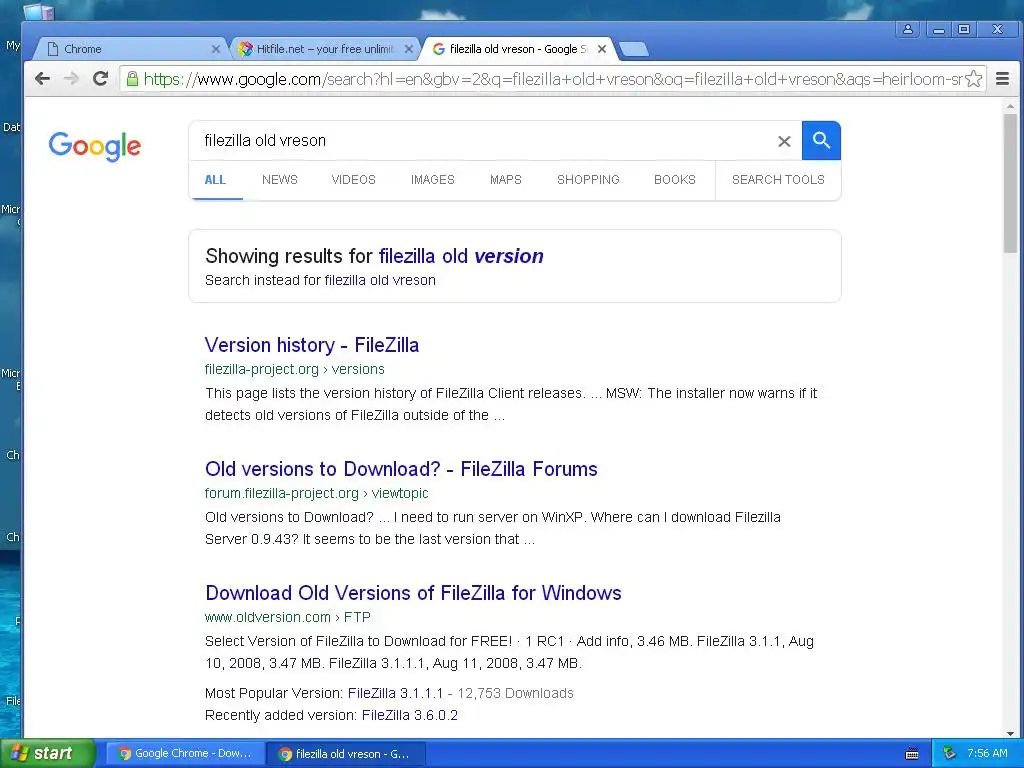Close the Hitfile.net tab
Viewport: 1024px width, 768px height.
tap(409, 49)
